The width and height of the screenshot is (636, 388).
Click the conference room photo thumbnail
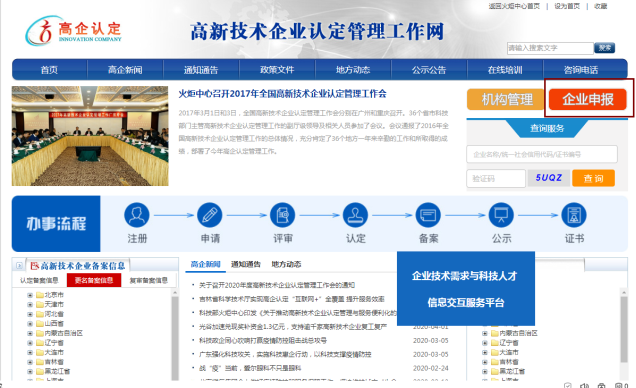90,136
